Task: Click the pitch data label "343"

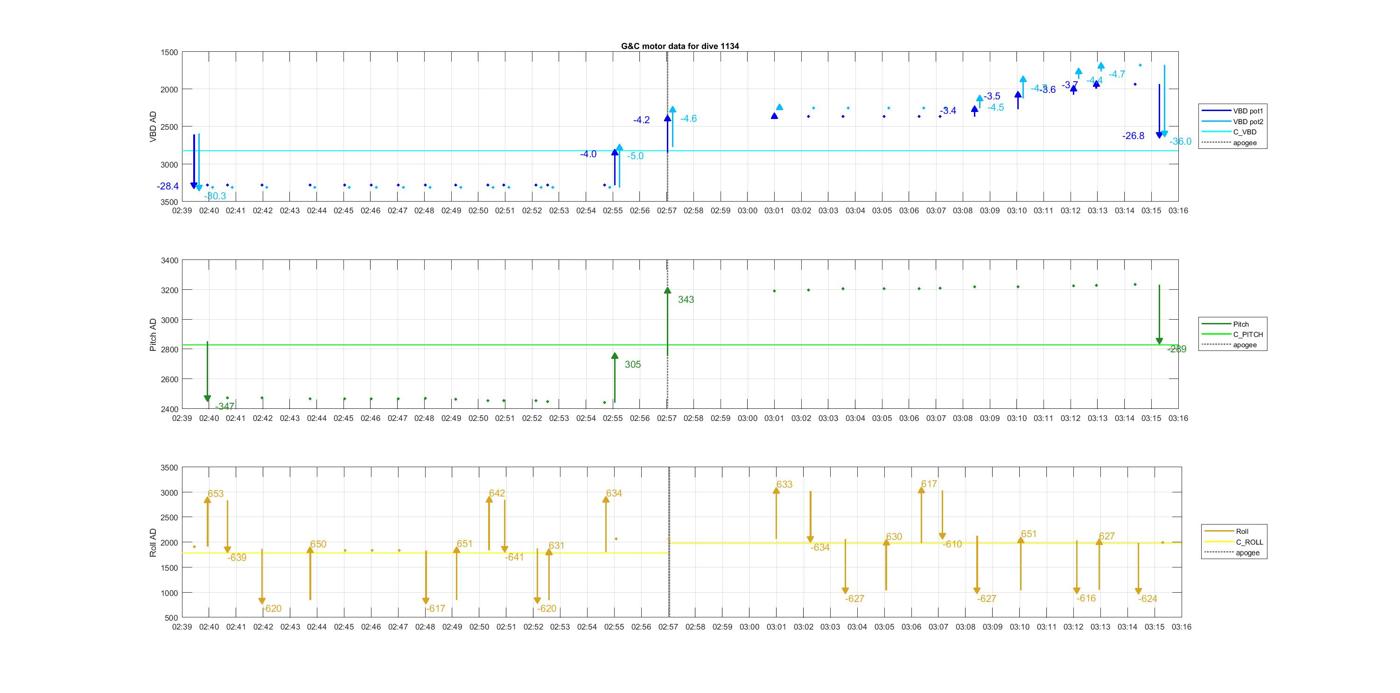Action: pos(686,299)
